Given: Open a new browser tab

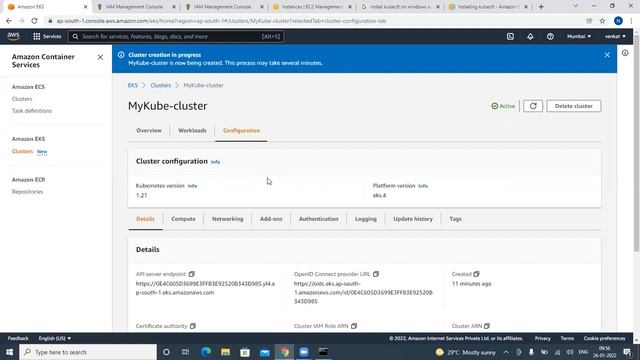Looking at the screenshot, I should tap(541, 7).
